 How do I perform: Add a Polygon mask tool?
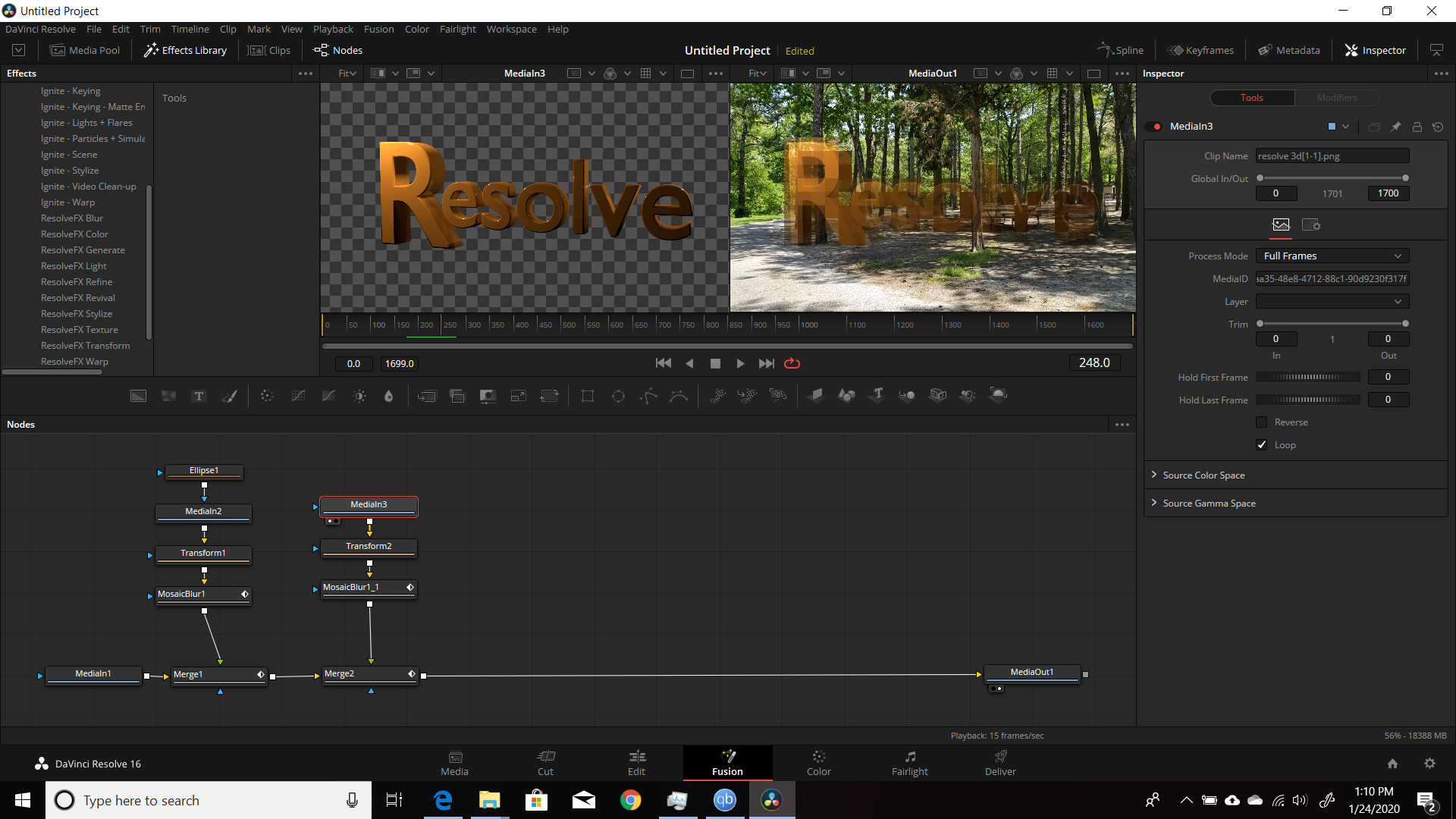[x=648, y=396]
